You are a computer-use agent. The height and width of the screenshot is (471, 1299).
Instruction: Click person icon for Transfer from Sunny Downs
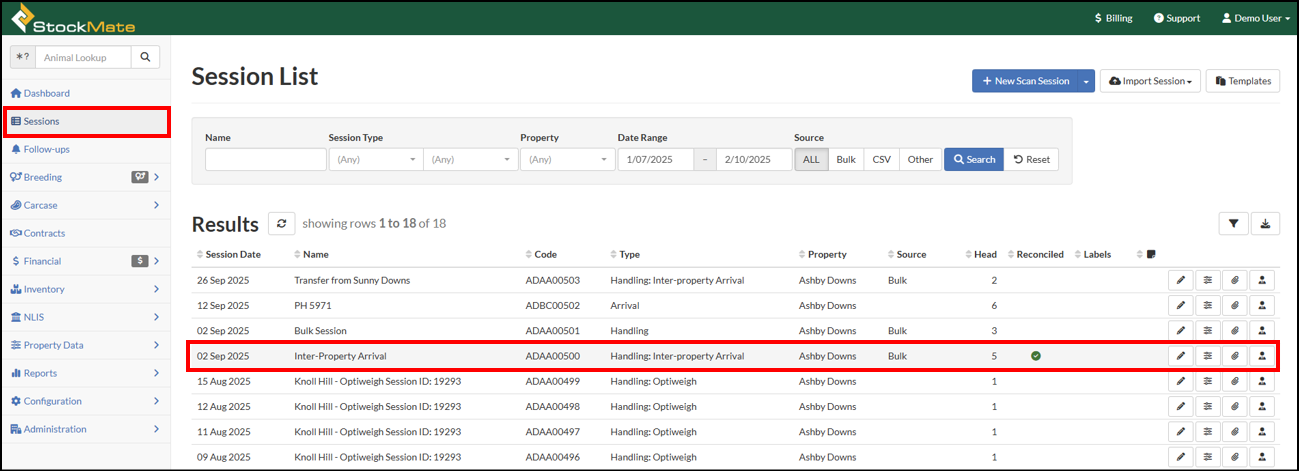[x=1261, y=280]
